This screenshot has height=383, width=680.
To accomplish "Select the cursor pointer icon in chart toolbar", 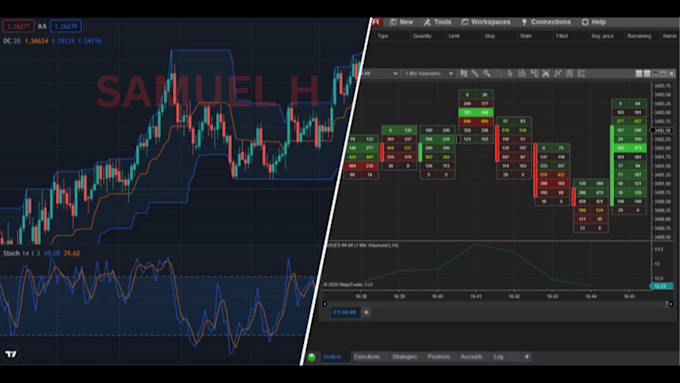I will (x=510, y=74).
